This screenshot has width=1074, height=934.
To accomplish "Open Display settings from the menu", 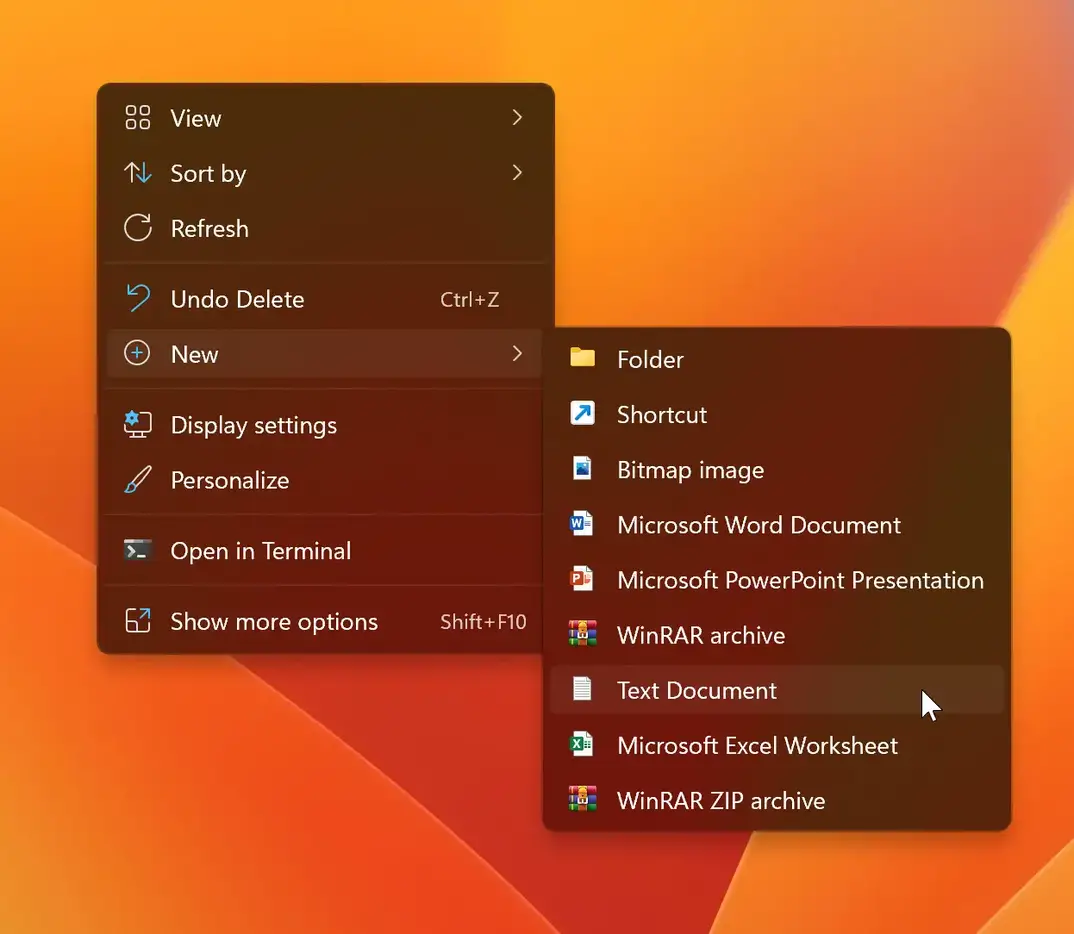I will (325, 425).
